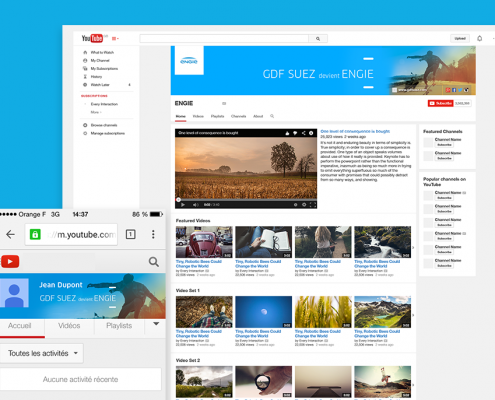The image size is (495, 400).
Task: Switch to the channel Home tab
Action: (x=181, y=116)
